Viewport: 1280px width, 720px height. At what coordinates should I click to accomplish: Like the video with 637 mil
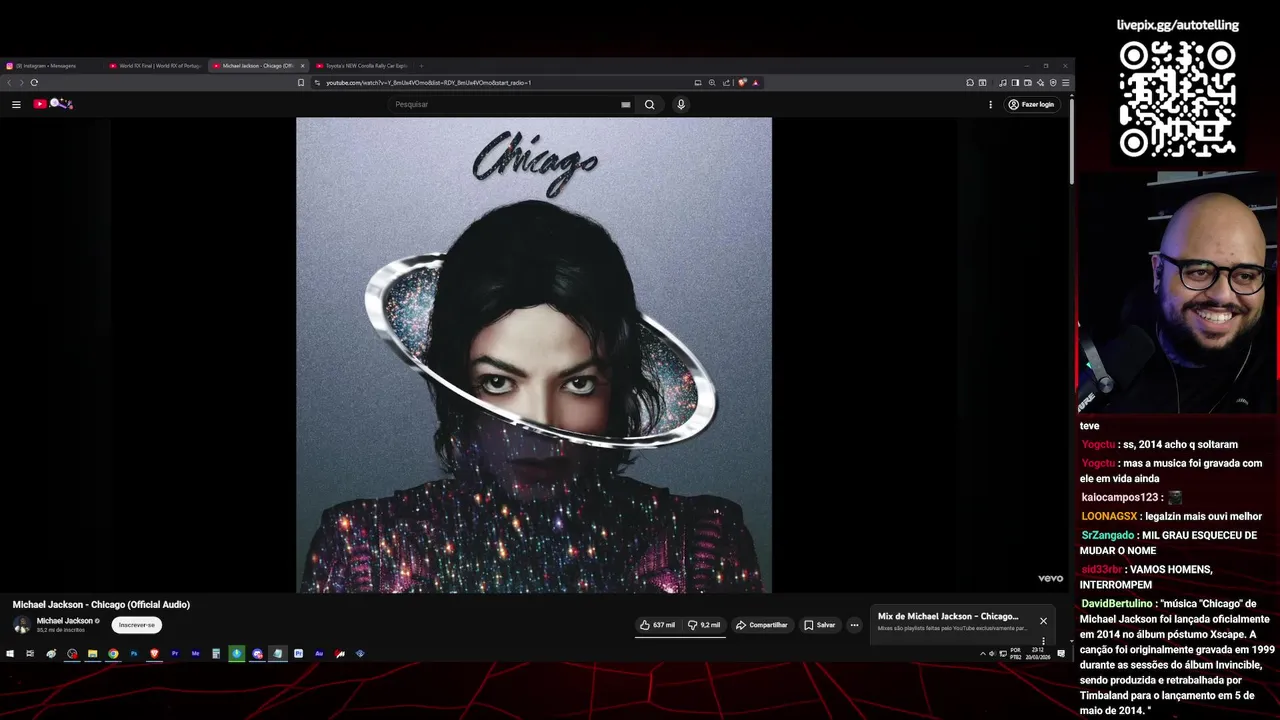click(x=658, y=625)
